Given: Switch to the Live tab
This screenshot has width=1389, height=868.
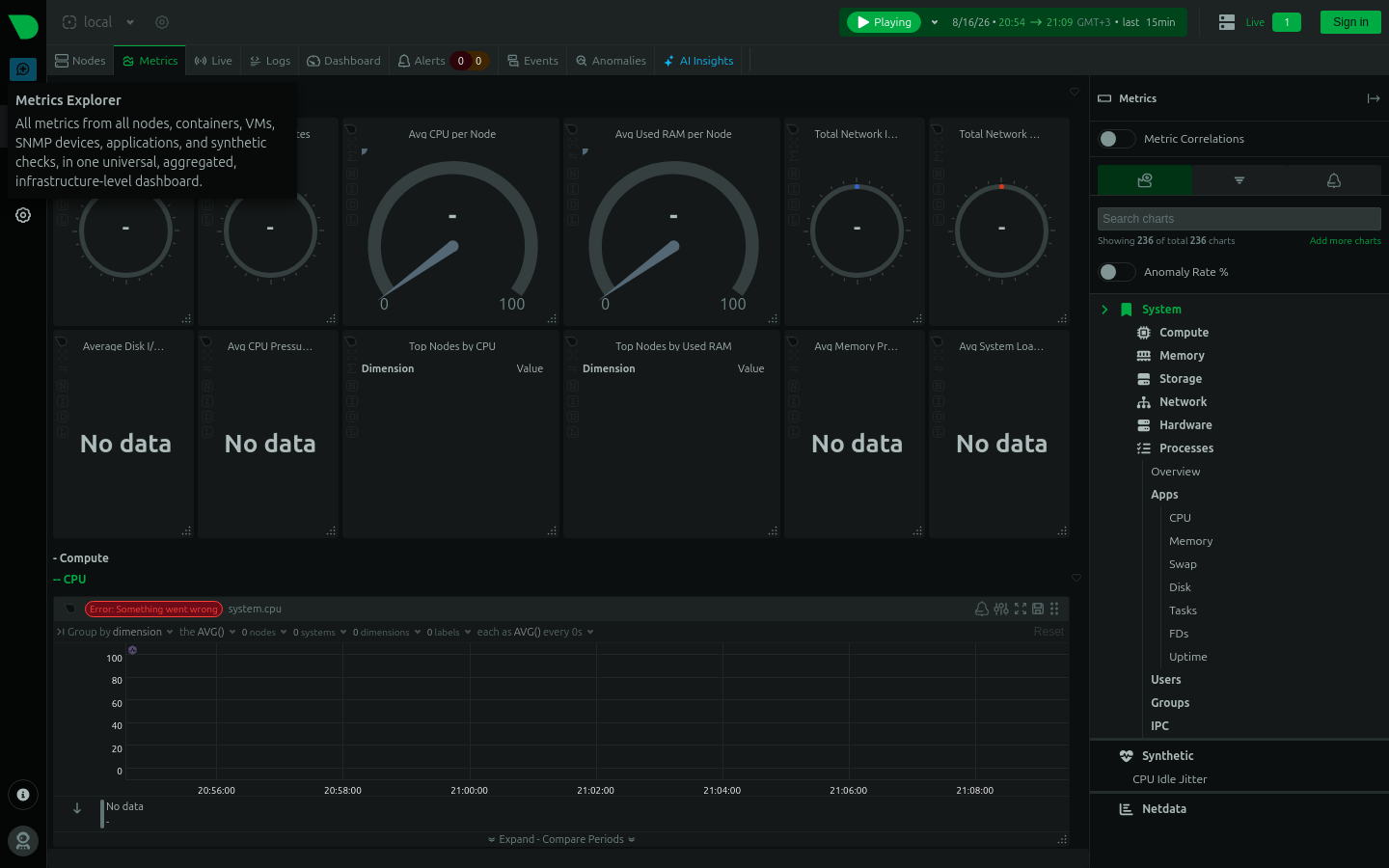Looking at the screenshot, I should [x=213, y=61].
